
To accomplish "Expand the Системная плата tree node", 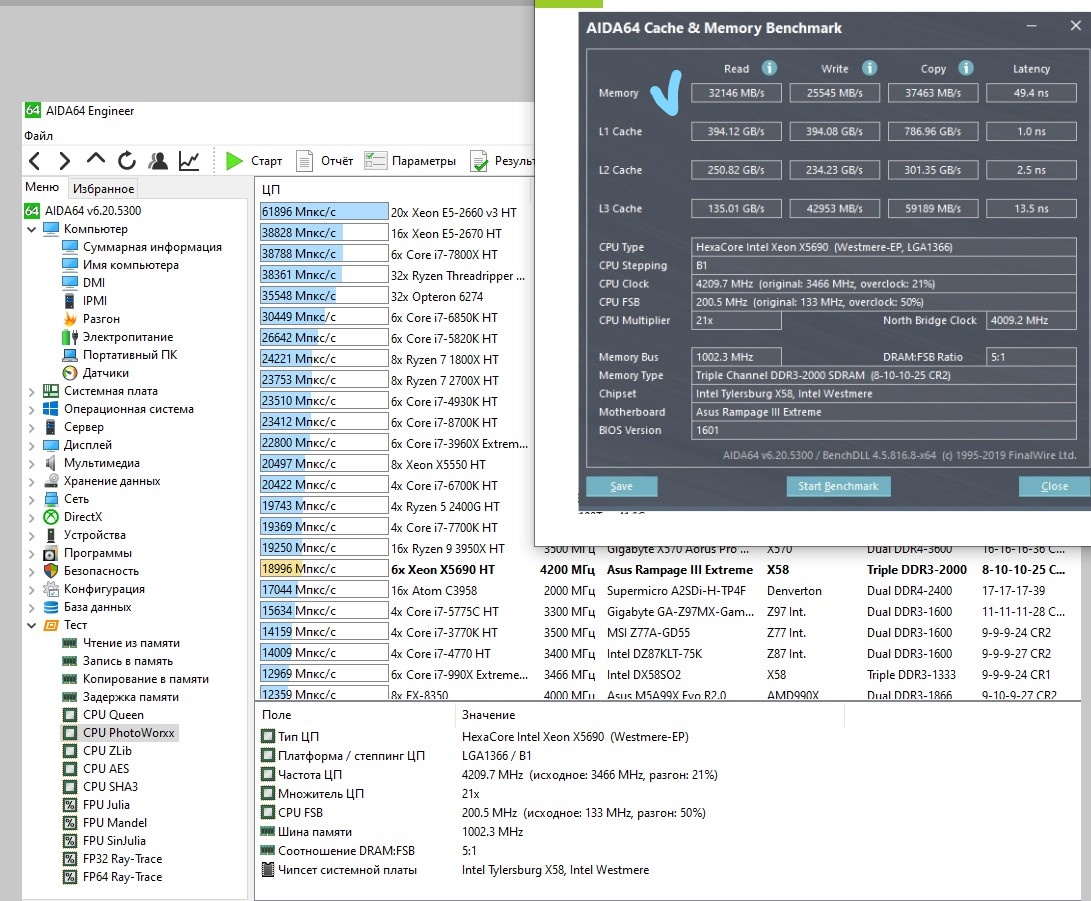I will point(31,392).
